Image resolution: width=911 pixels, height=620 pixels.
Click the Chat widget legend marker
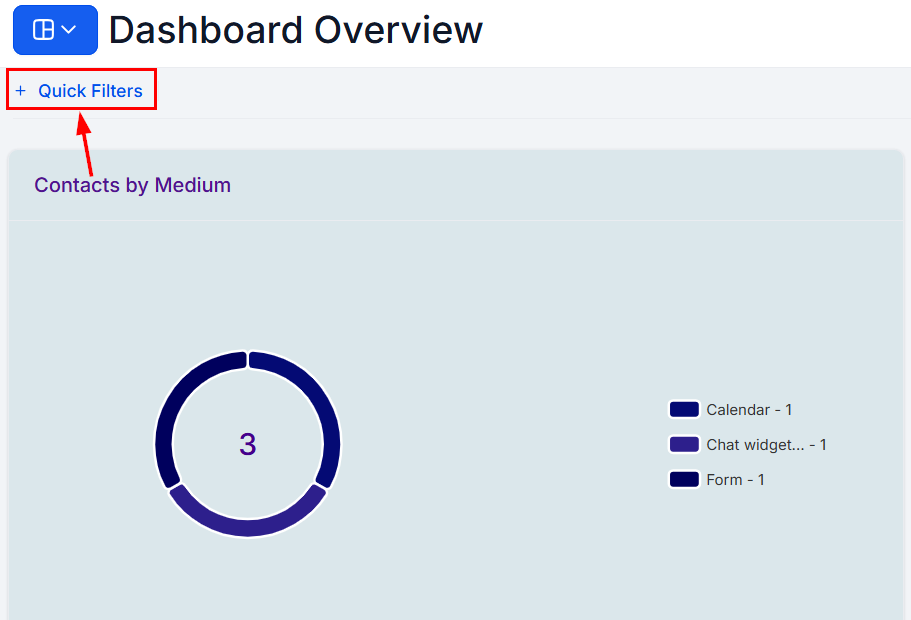(683, 444)
